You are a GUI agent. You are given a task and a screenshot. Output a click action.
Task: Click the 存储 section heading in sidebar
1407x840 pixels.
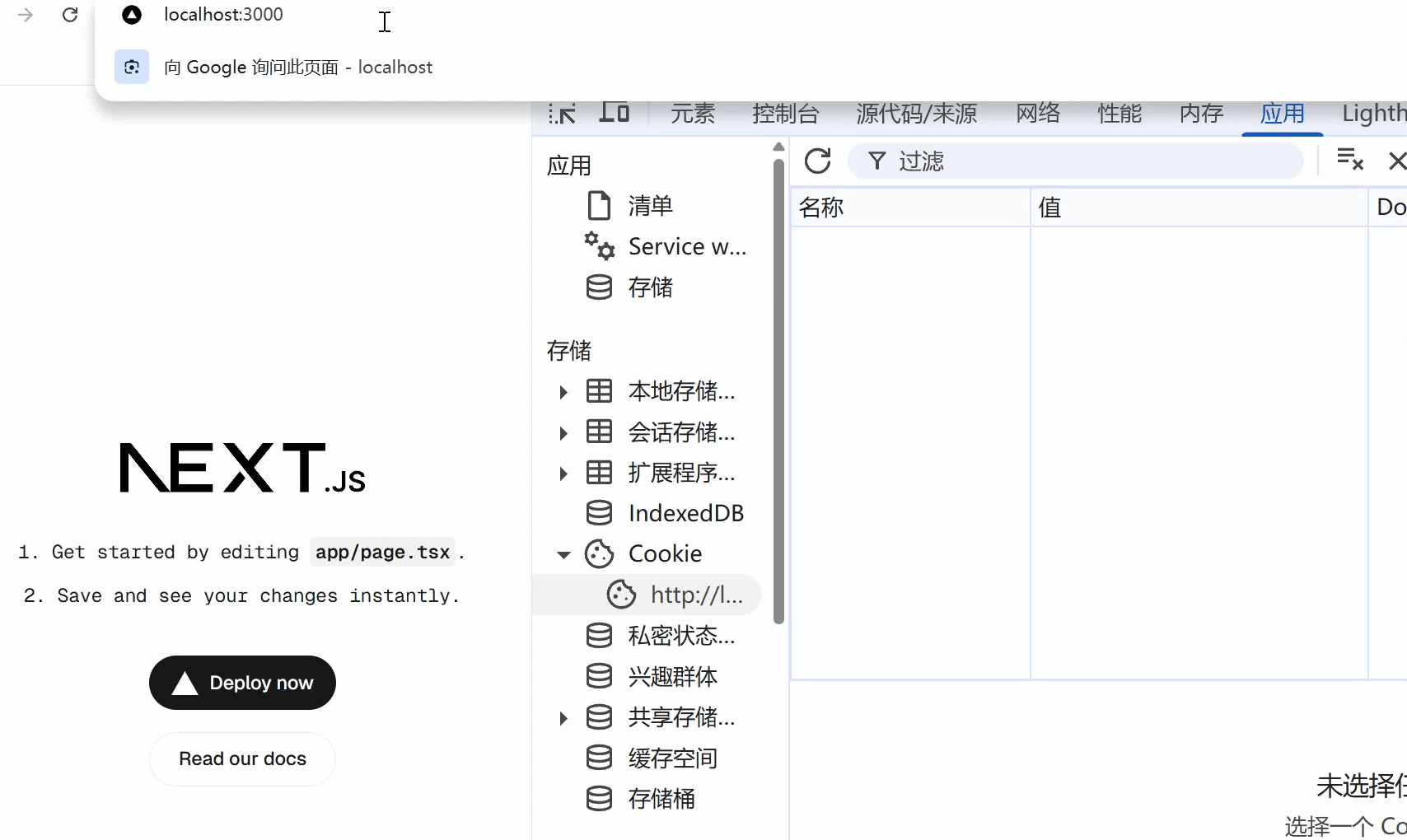pos(569,351)
